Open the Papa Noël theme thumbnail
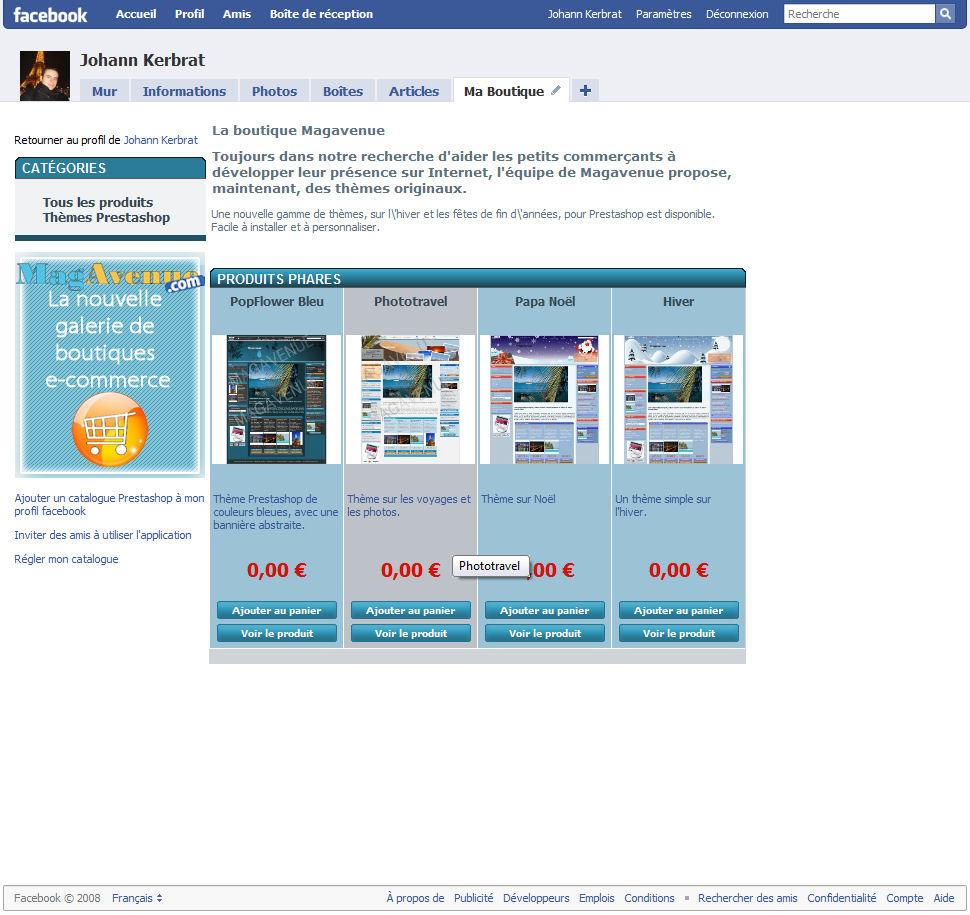Image resolution: width=970 pixels, height=915 pixels. pos(544,400)
